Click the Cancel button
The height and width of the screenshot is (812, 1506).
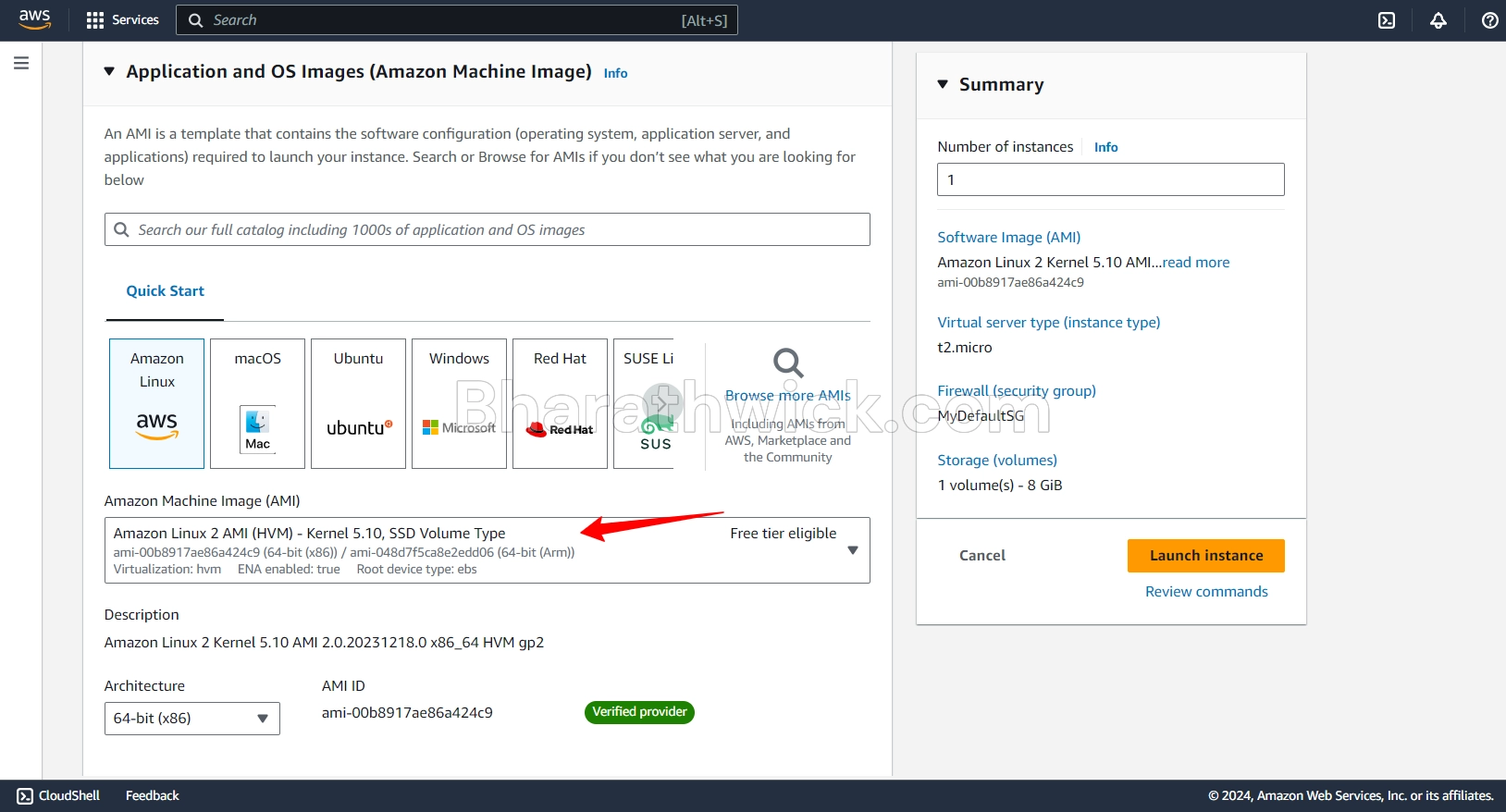[x=982, y=556]
